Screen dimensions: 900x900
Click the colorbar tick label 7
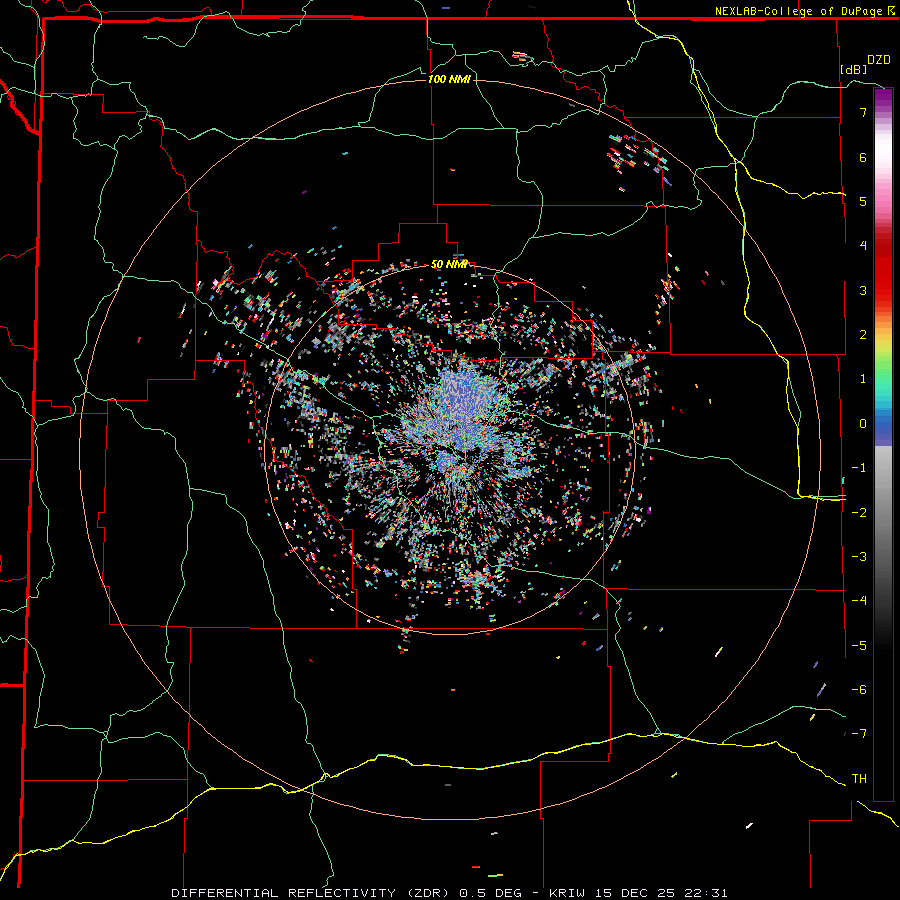click(863, 112)
